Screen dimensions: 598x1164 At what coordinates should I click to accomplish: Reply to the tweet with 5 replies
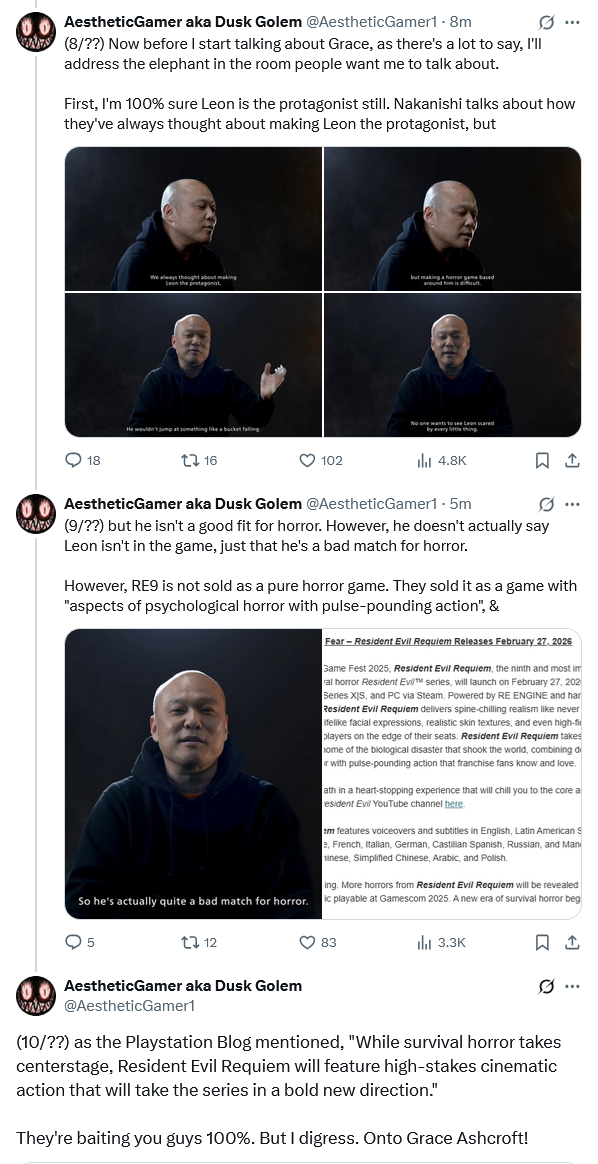point(80,942)
